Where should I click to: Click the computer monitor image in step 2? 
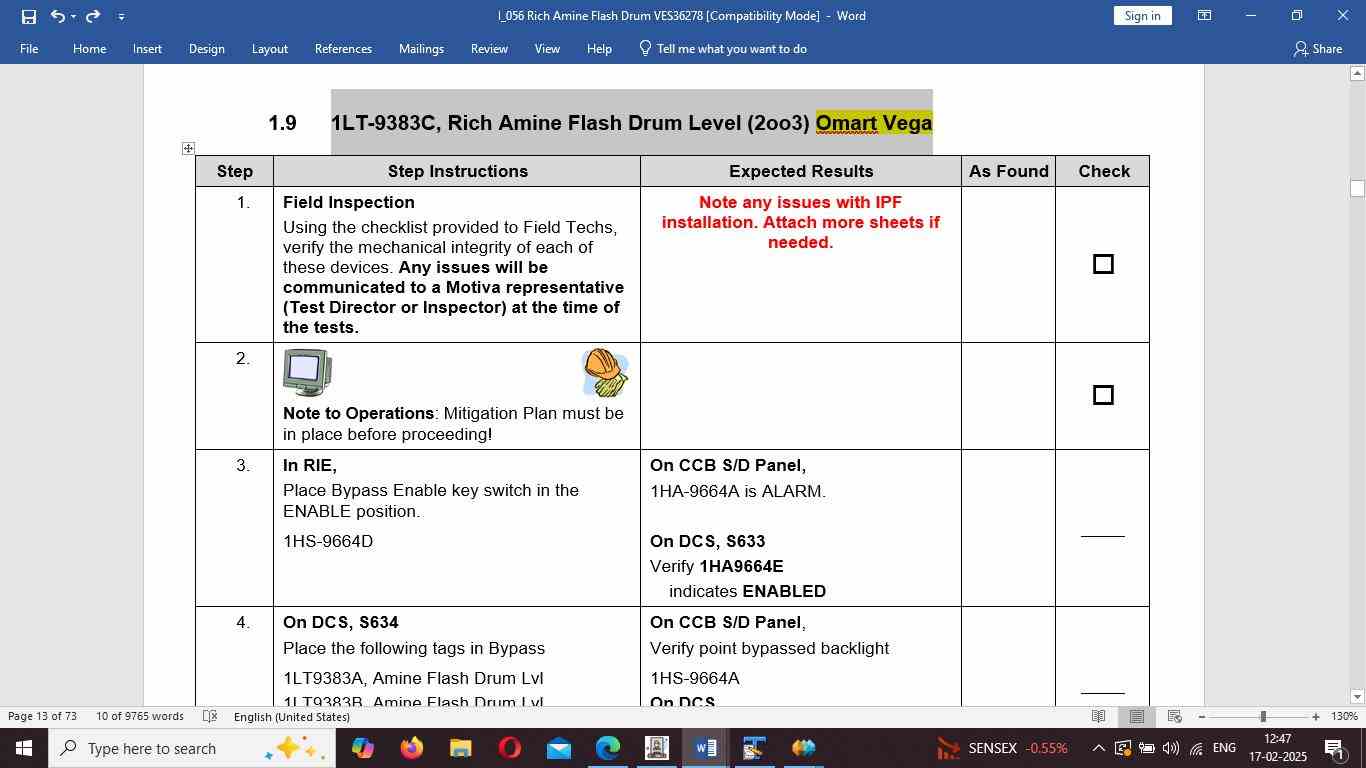307,373
